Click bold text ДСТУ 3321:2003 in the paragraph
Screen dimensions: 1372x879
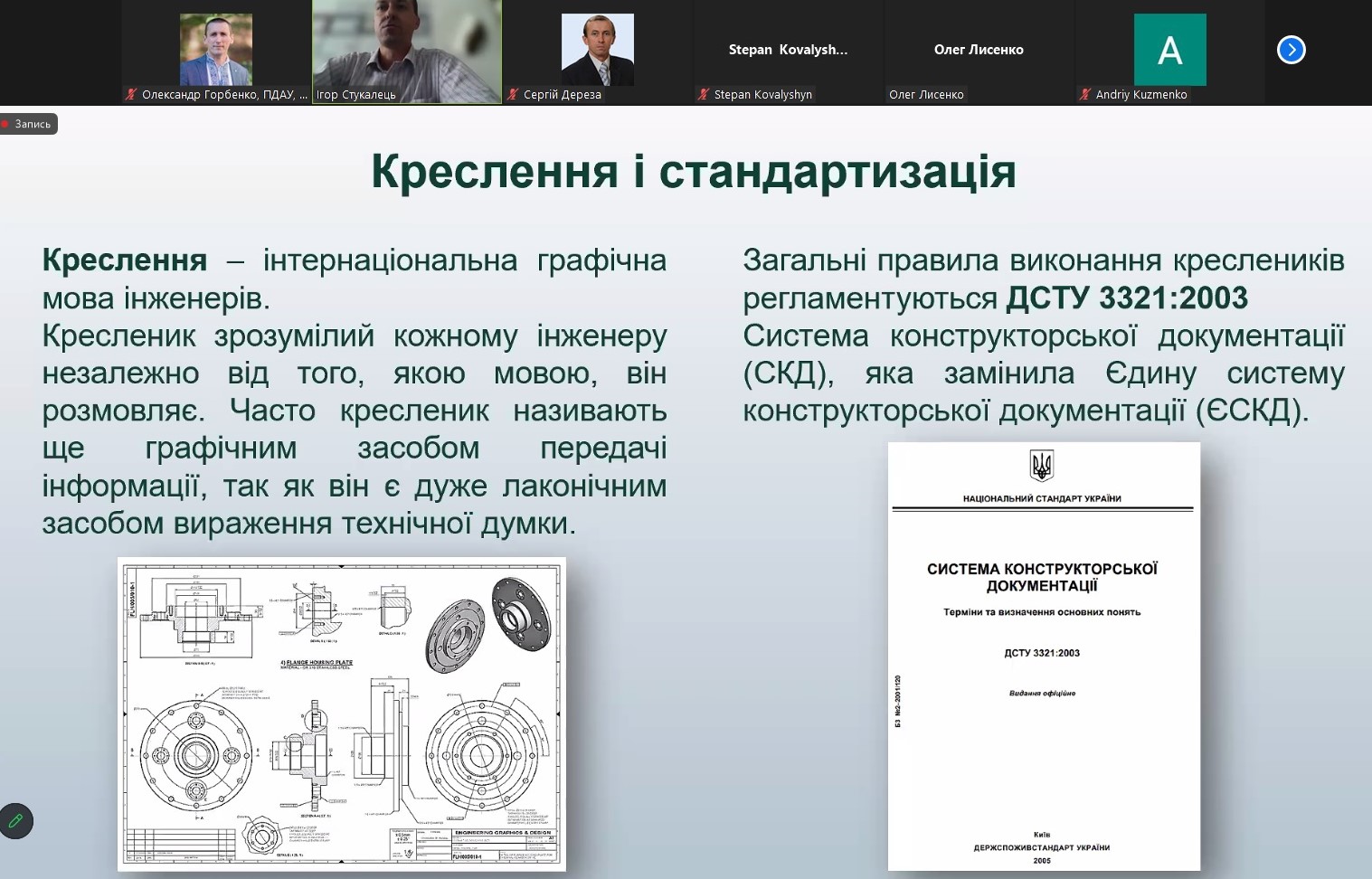[x=1127, y=298]
